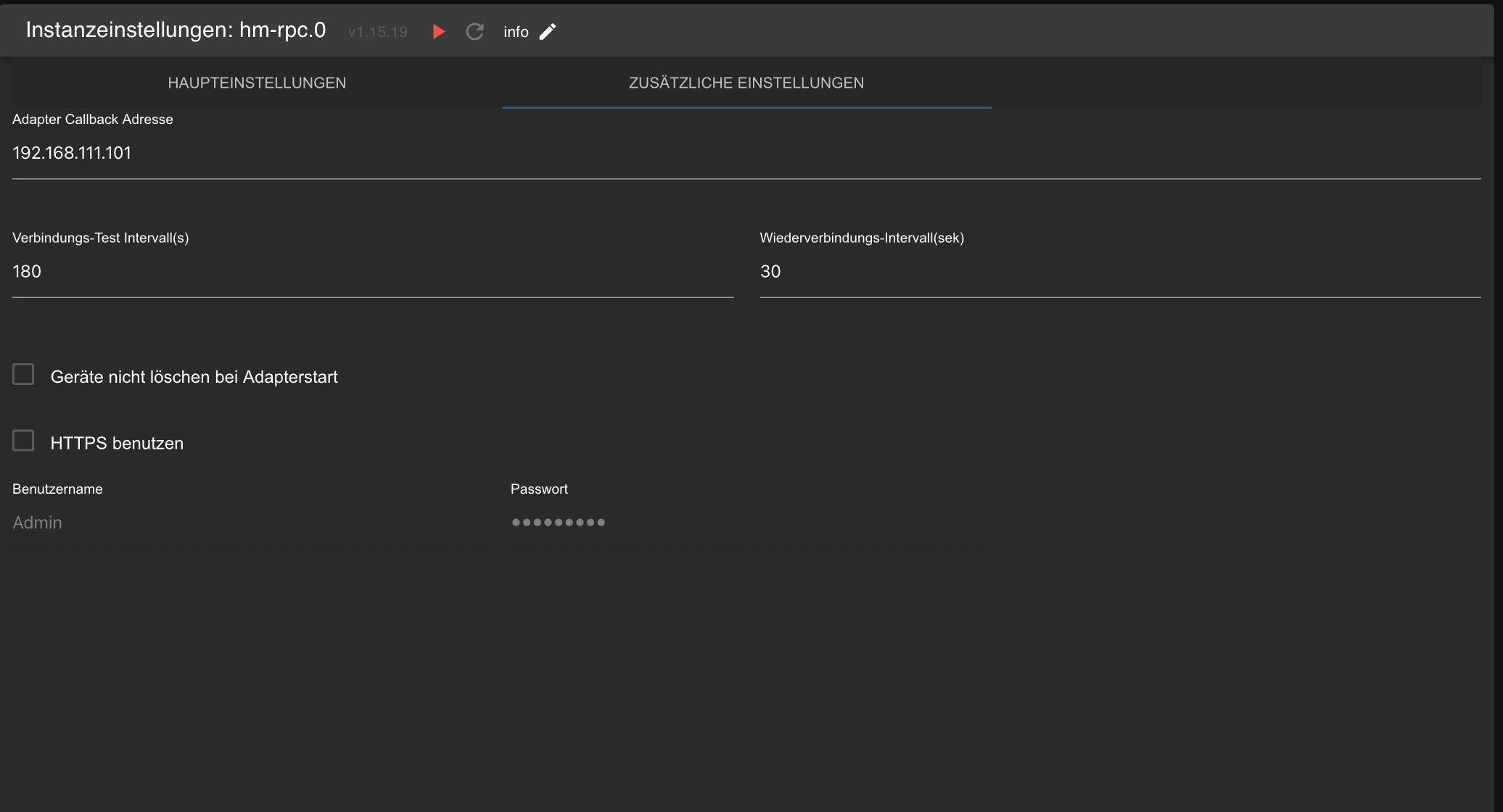The width and height of the screenshot is (1503, 812).
Task: Click the Passwort field with dots
Action: (x=746, y=523)
